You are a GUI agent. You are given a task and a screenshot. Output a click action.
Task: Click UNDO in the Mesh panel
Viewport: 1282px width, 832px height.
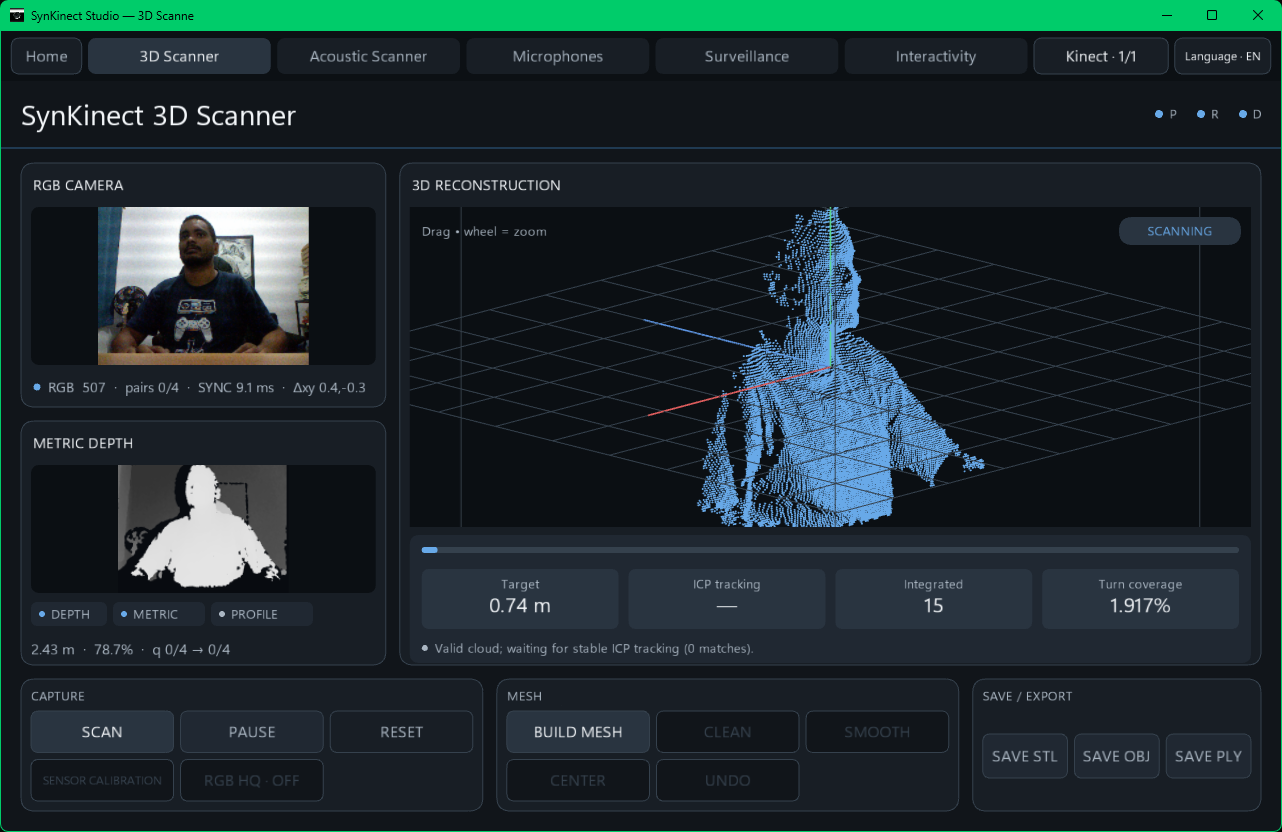click(727, 780)
